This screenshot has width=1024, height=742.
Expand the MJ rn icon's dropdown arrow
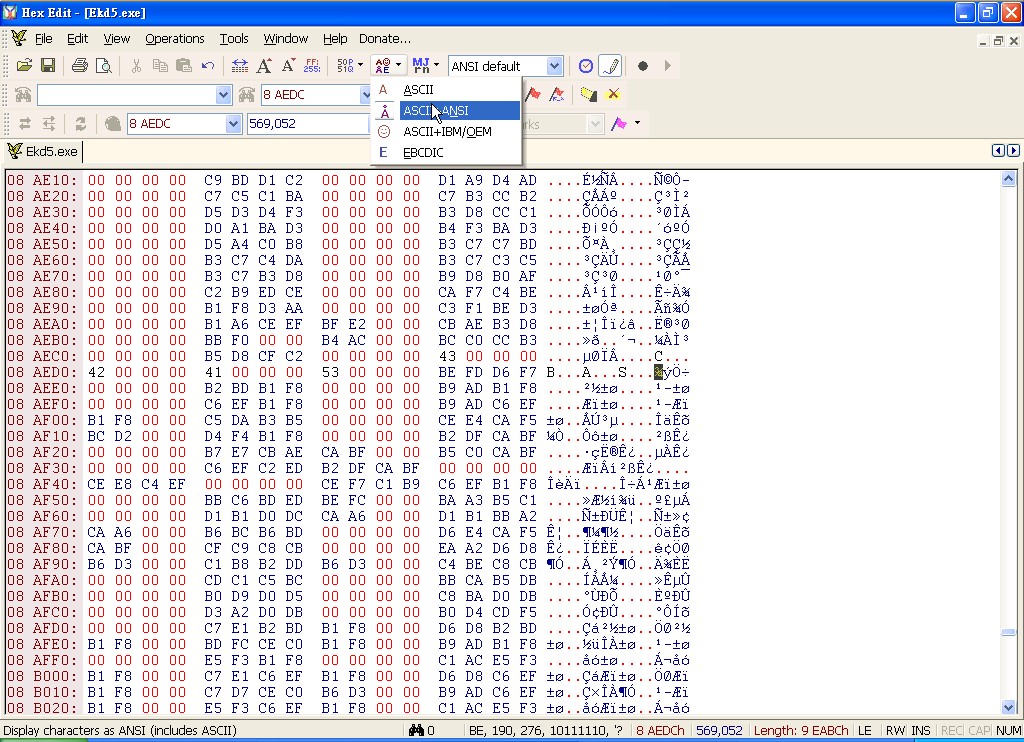[x=436, y=65]
